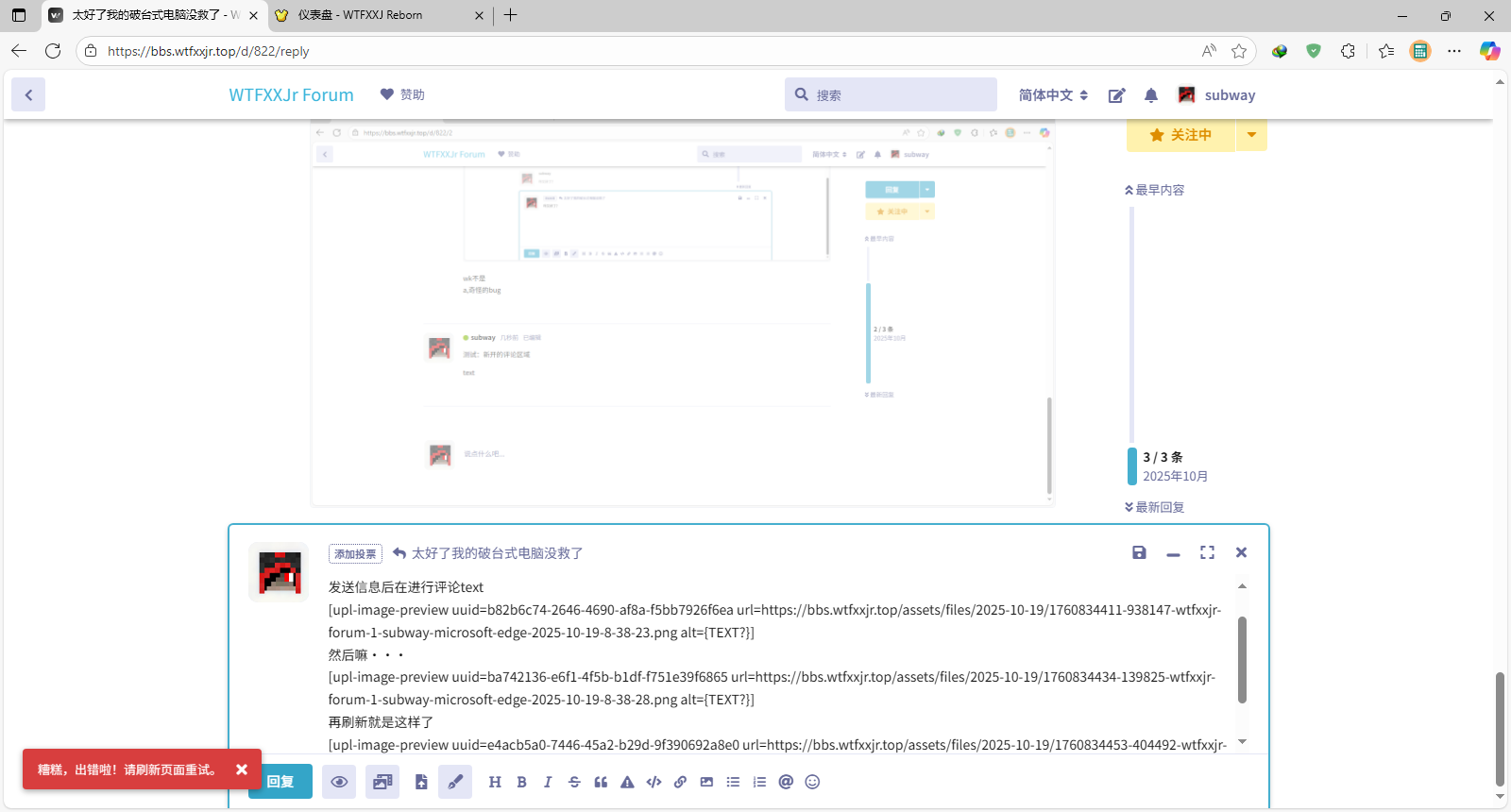
Task: Click the strikethrough formatting icon
Action: [574, 782]
